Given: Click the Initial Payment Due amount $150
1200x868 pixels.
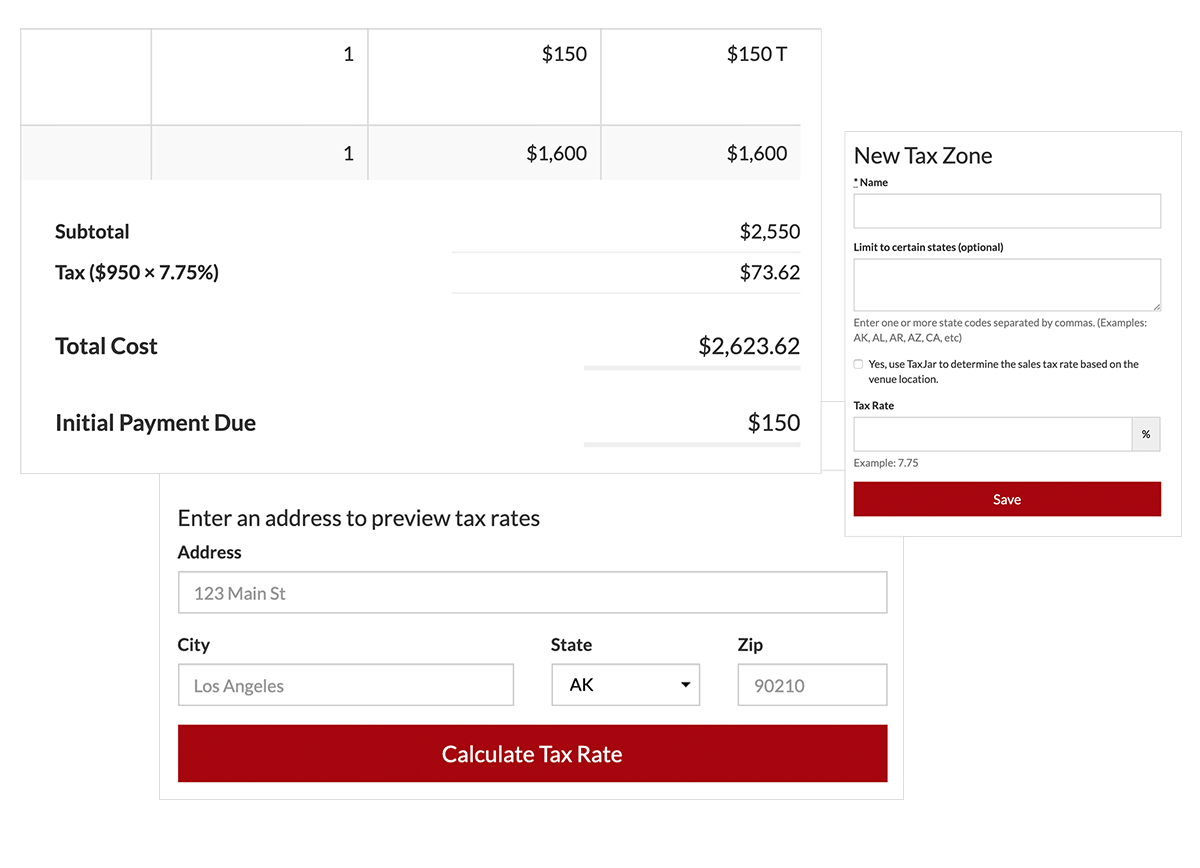Looking at the screenshot, I should pos(774,422).
